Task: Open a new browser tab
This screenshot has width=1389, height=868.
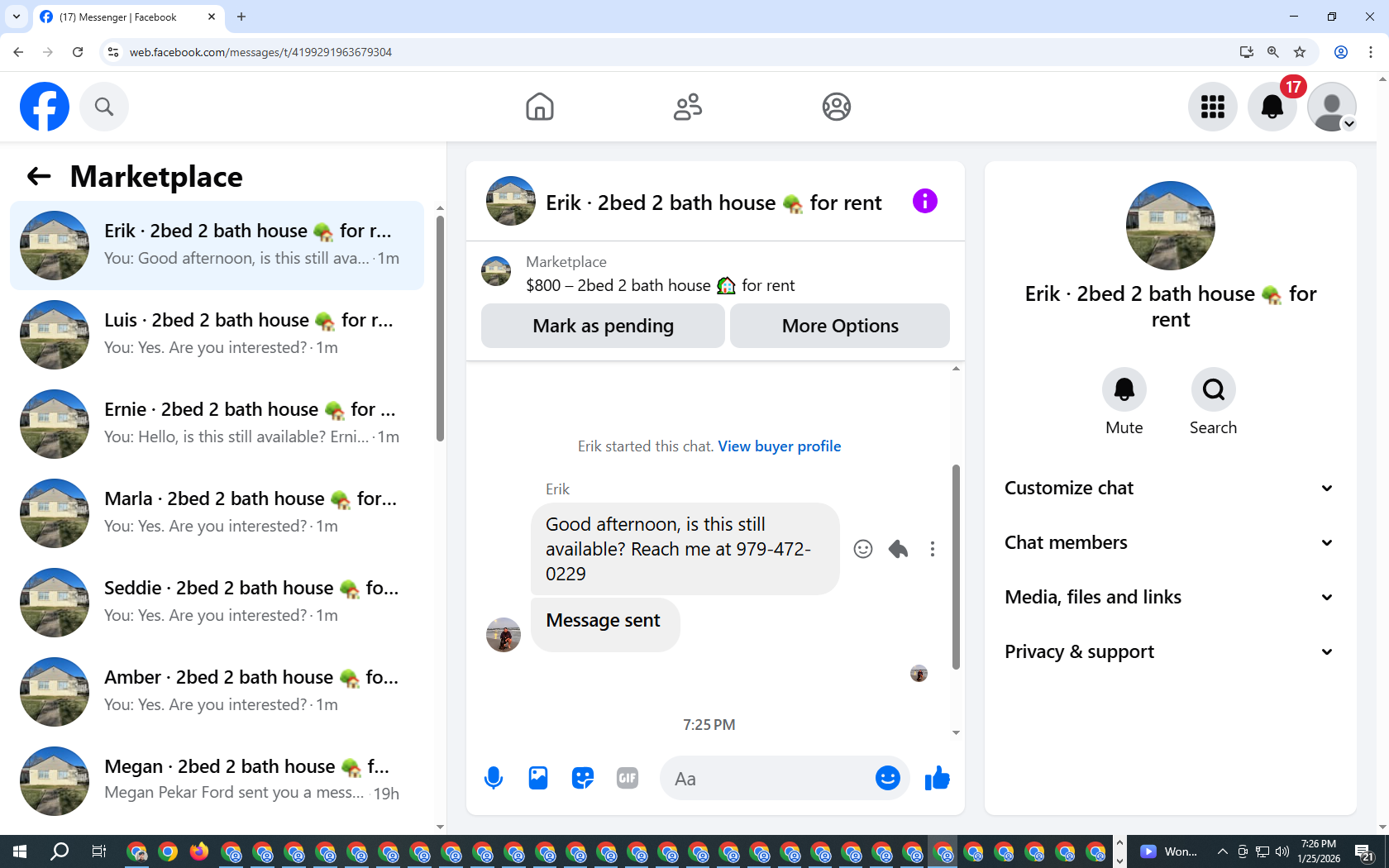Action: (241, 17)
